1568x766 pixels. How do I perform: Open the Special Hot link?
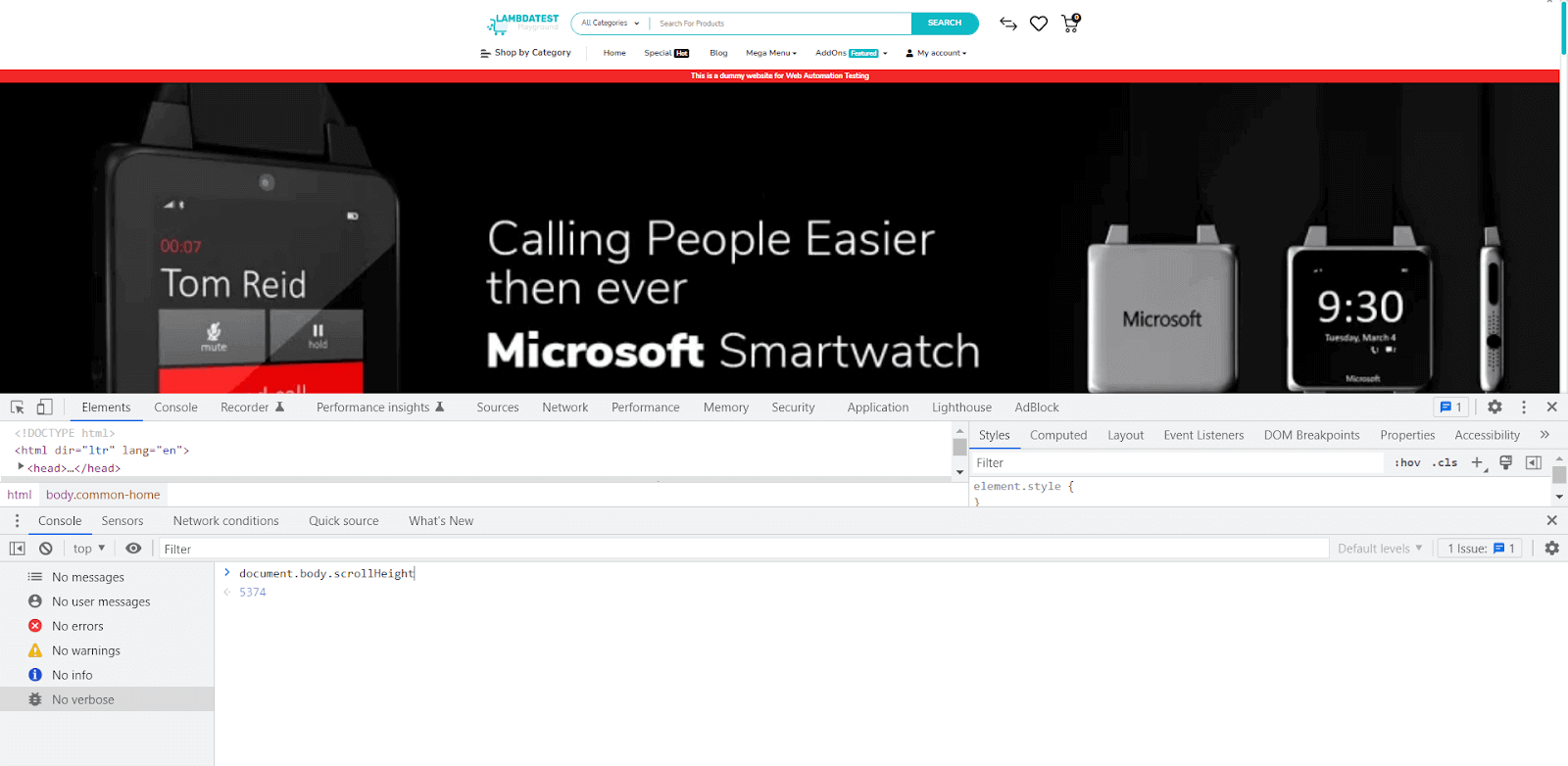(666, 53)
